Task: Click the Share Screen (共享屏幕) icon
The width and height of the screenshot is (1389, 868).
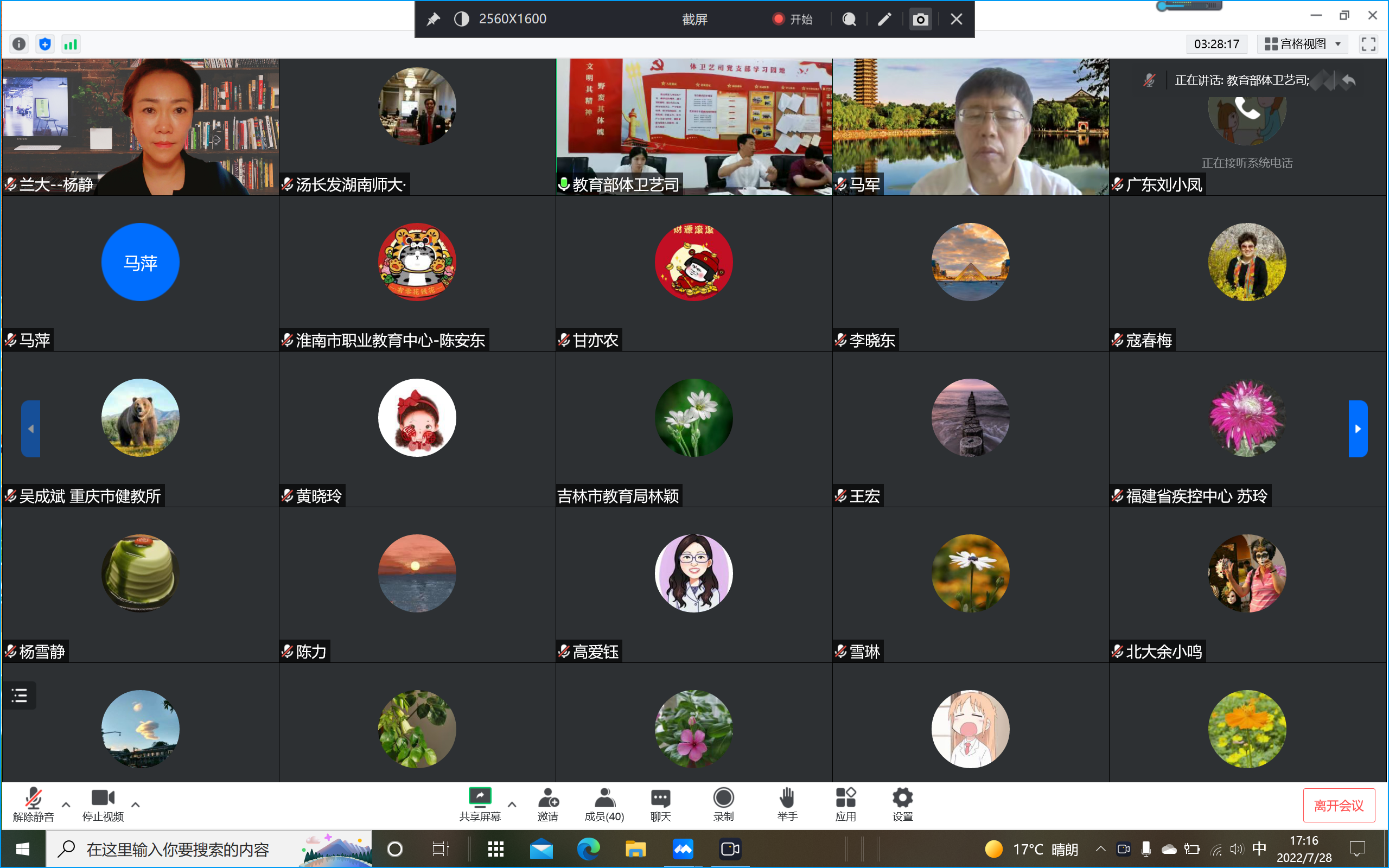Action: [480, 798]
